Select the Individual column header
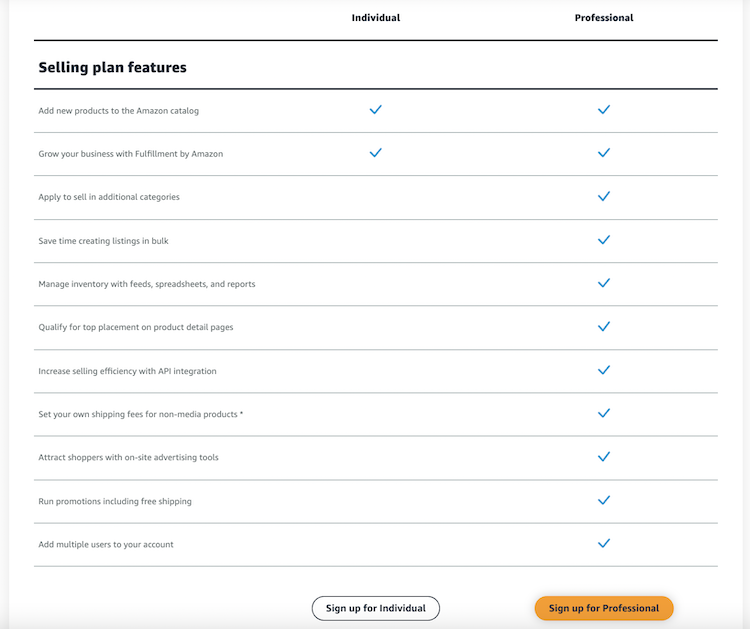Screen dimensions: 750x629 375,18
